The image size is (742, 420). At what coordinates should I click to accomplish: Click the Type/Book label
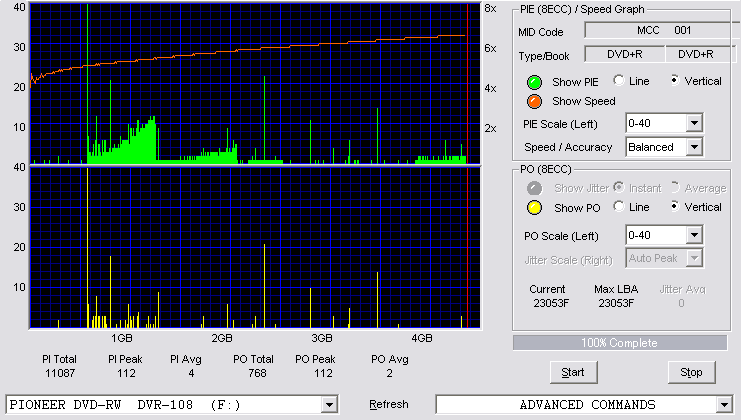click(544, 56)
